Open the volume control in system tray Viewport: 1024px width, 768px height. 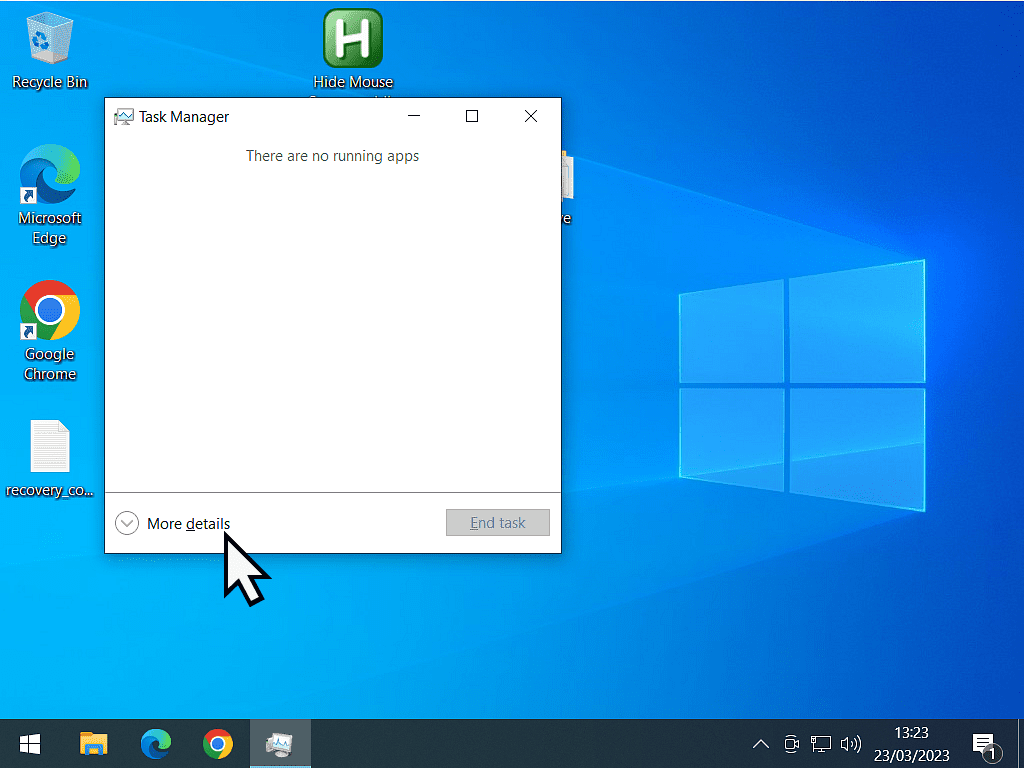[x=851, y=744]
